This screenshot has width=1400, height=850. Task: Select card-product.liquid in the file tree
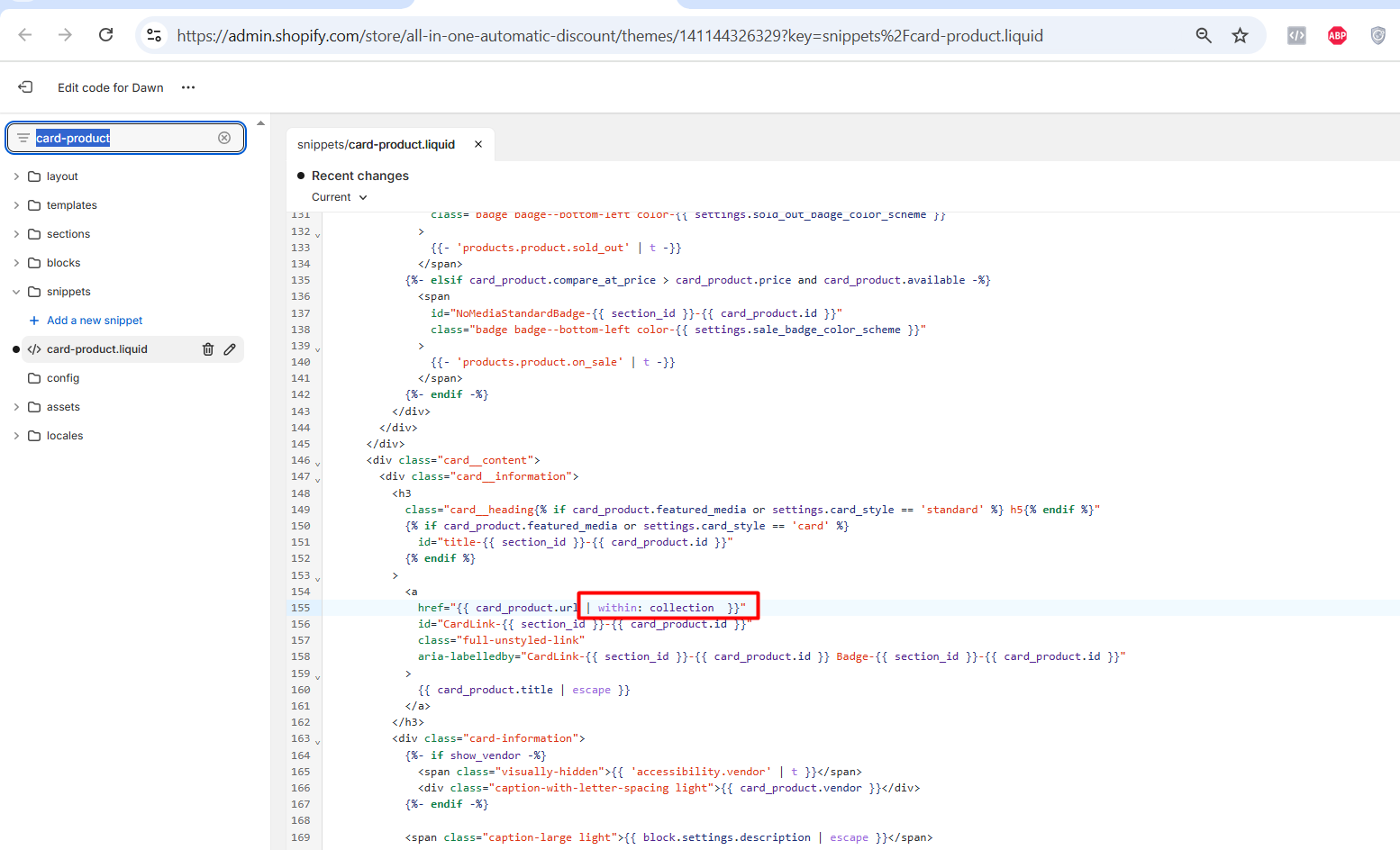pyautogui.click(x=97, y=349)
